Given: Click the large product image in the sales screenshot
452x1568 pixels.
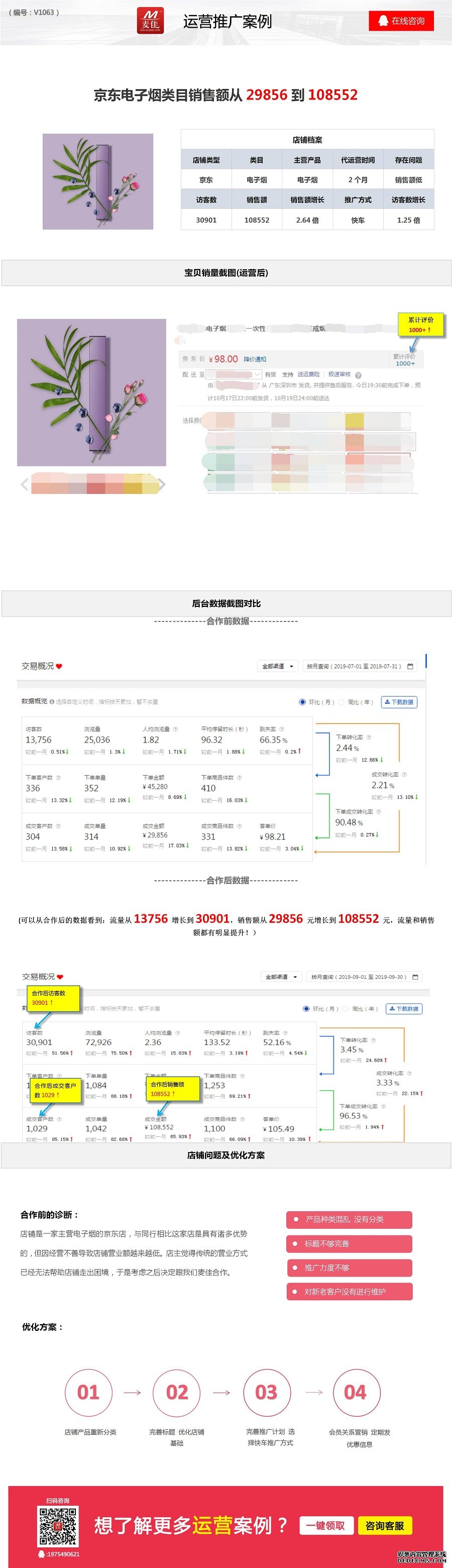Looking at the screenshot, I should pos(91,392).
